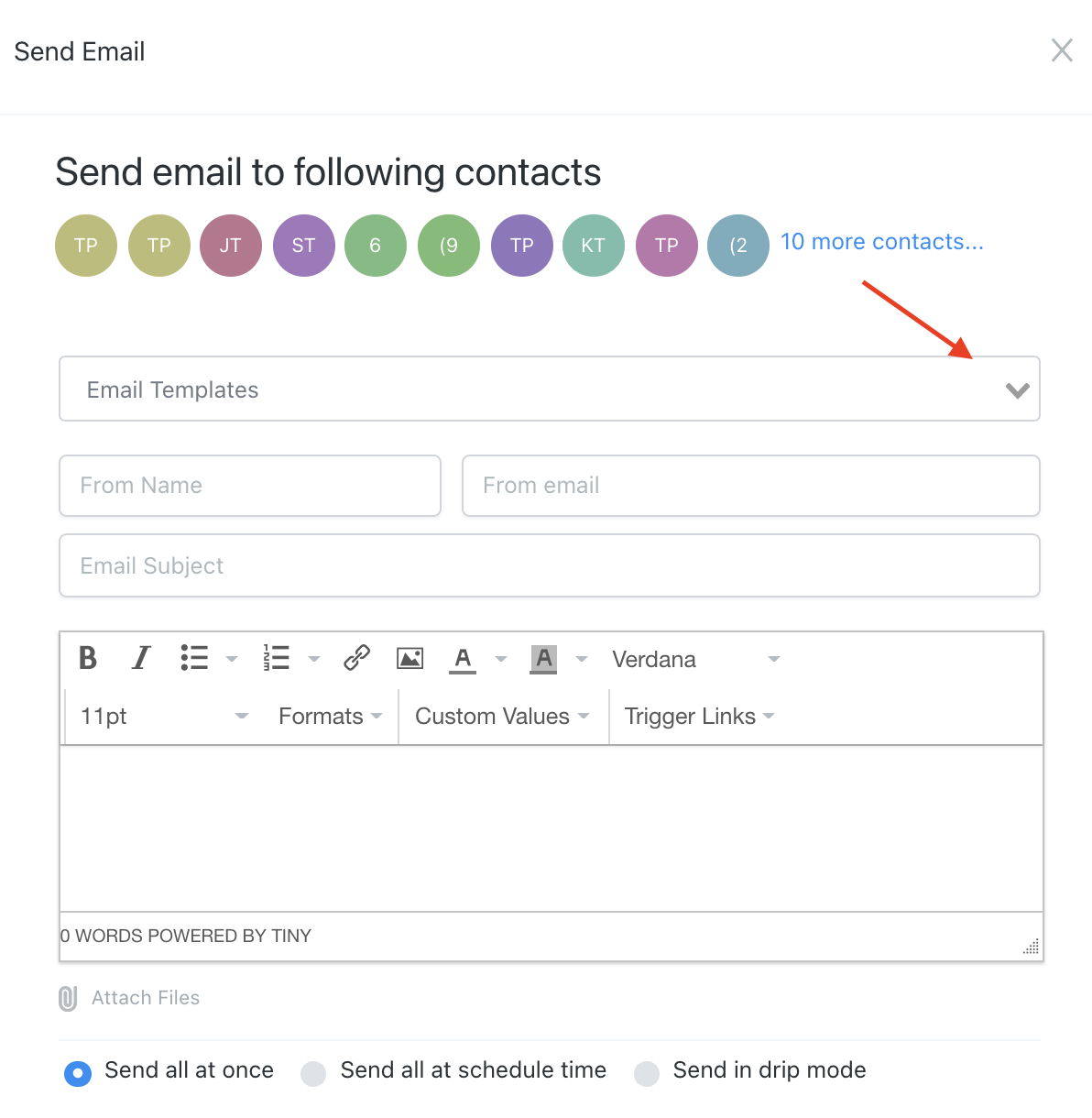Click the ST contact avatar
This screenshot has height=1118, width=1092.
tap(304, 246)
